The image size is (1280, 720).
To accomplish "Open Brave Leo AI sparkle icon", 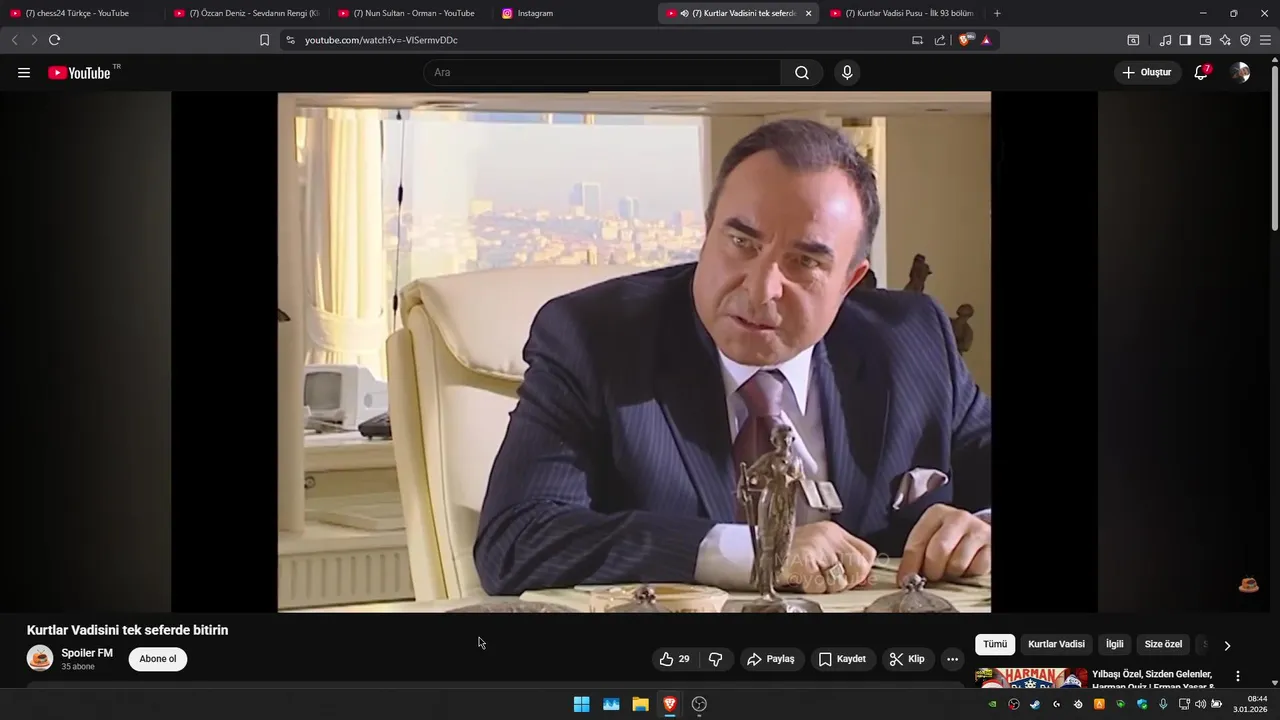I will coord(1225,40).
